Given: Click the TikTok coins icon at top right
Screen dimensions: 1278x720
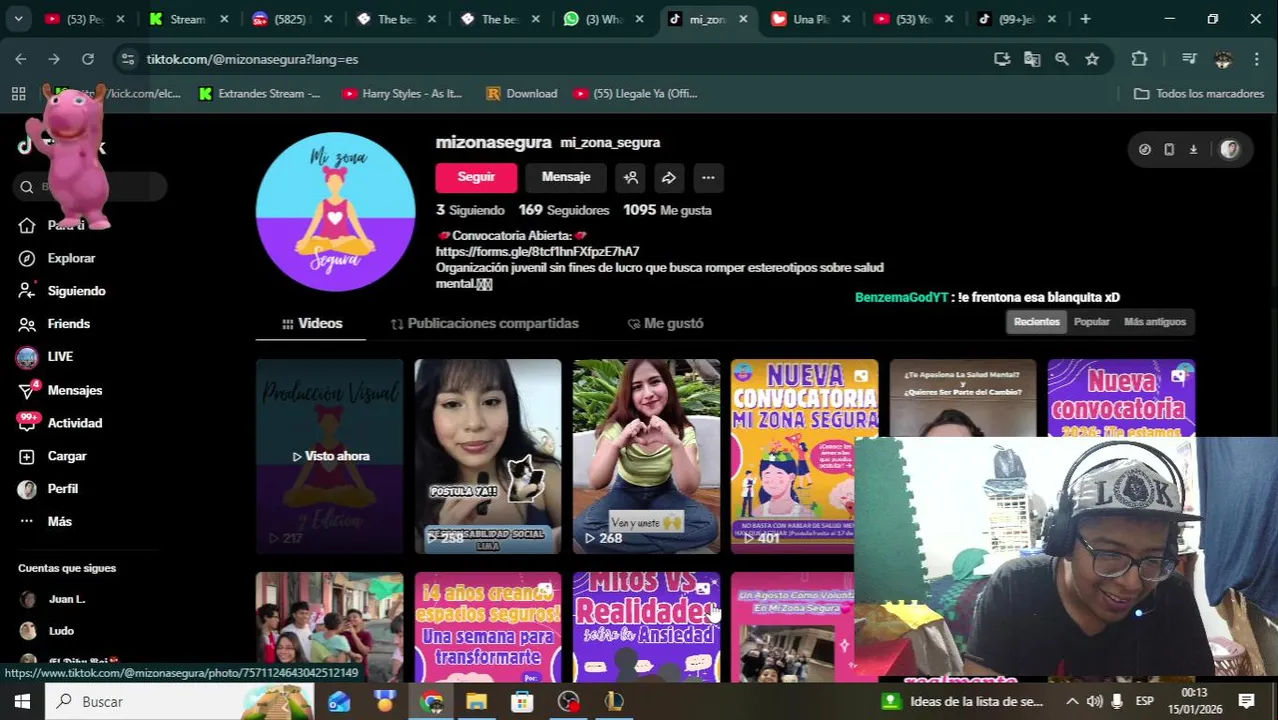Looking at the screenshot, I should (x=1145, y=149).
